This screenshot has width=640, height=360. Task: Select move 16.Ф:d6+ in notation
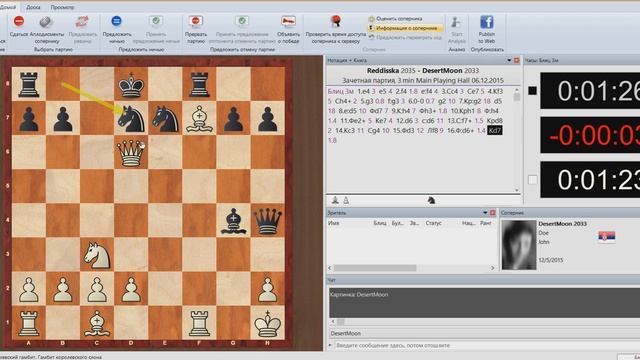pyautogui.click(x=461, y=131)
